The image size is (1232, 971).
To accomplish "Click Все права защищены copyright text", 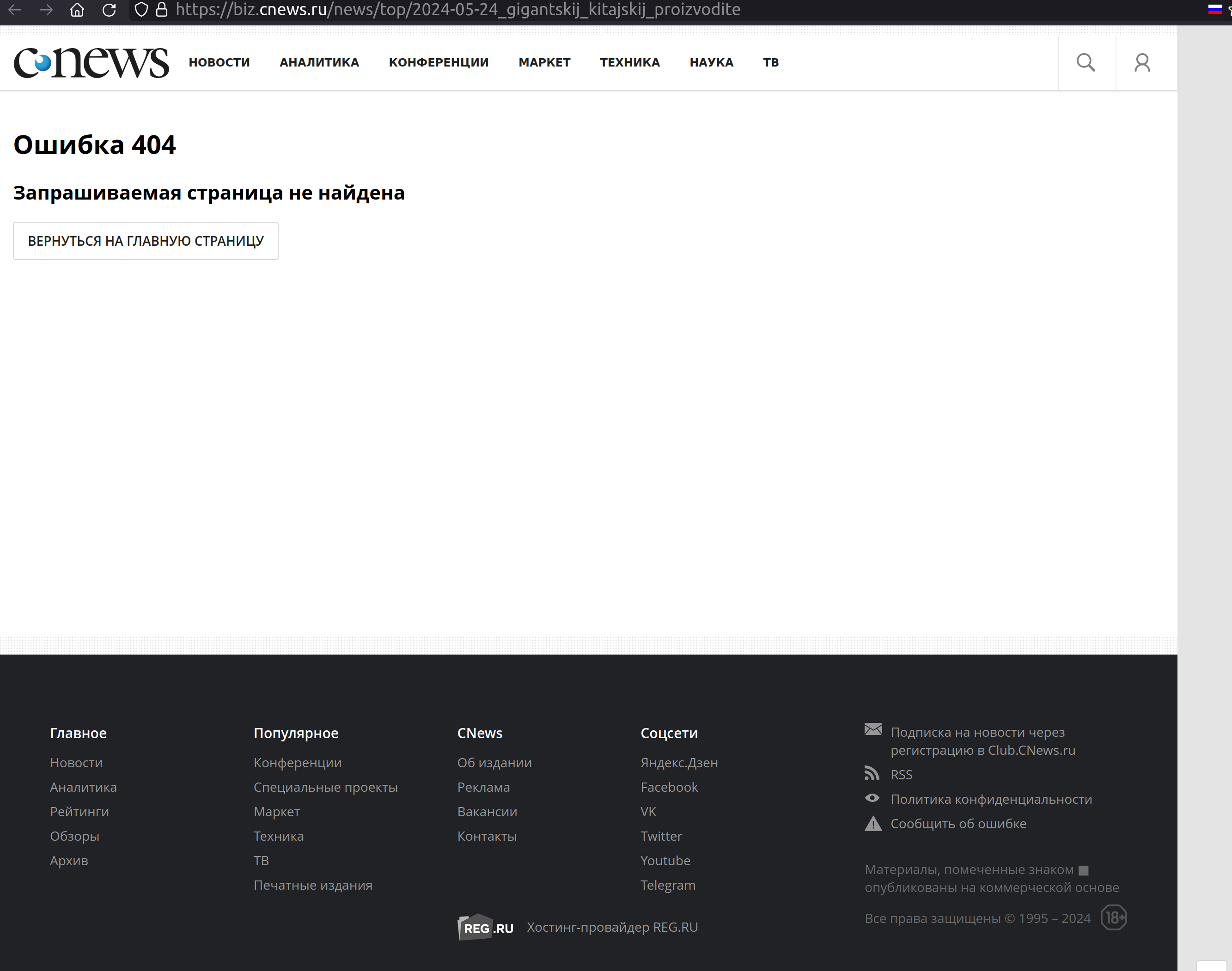I will pos(978,918).
